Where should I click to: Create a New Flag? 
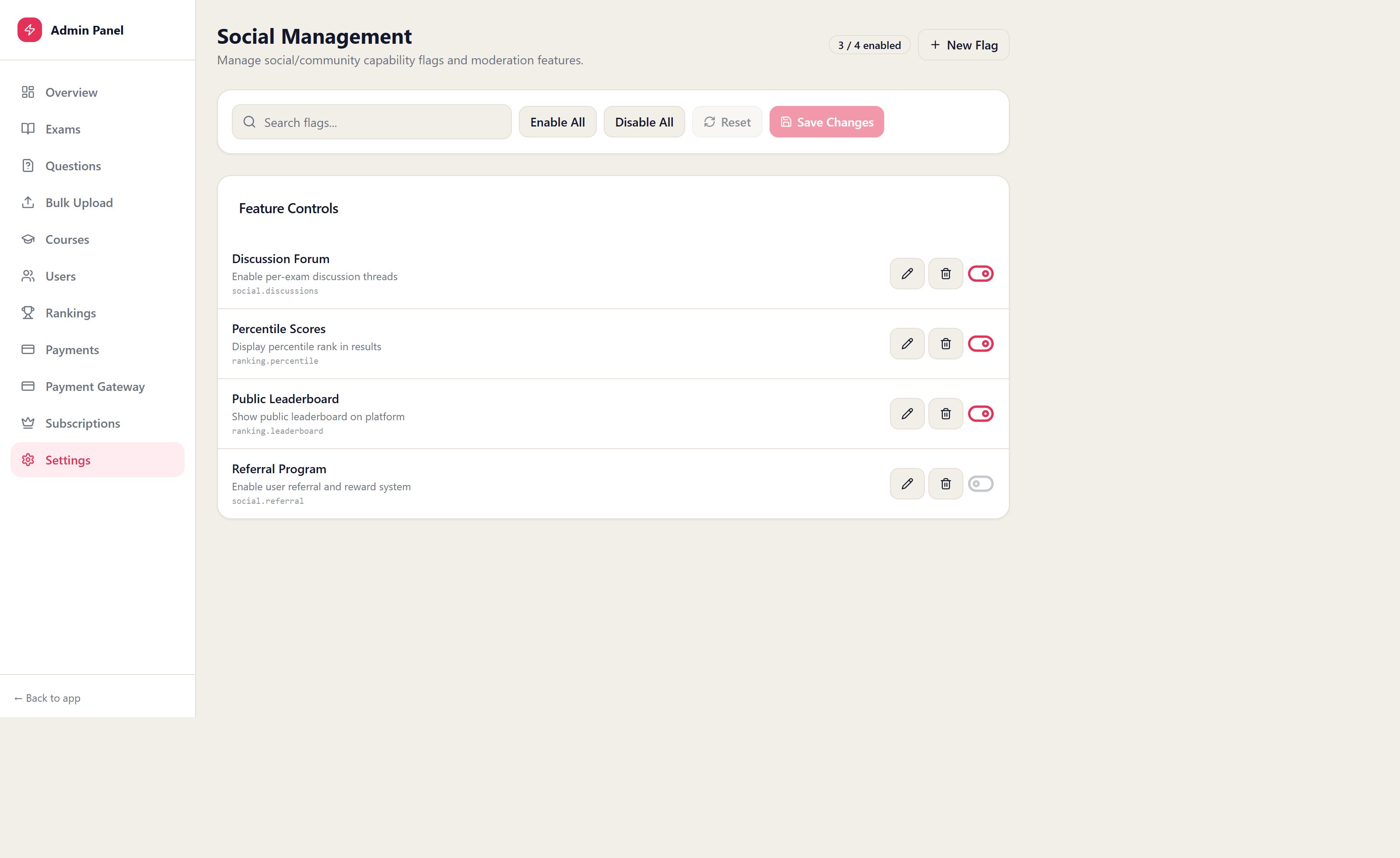963,45
